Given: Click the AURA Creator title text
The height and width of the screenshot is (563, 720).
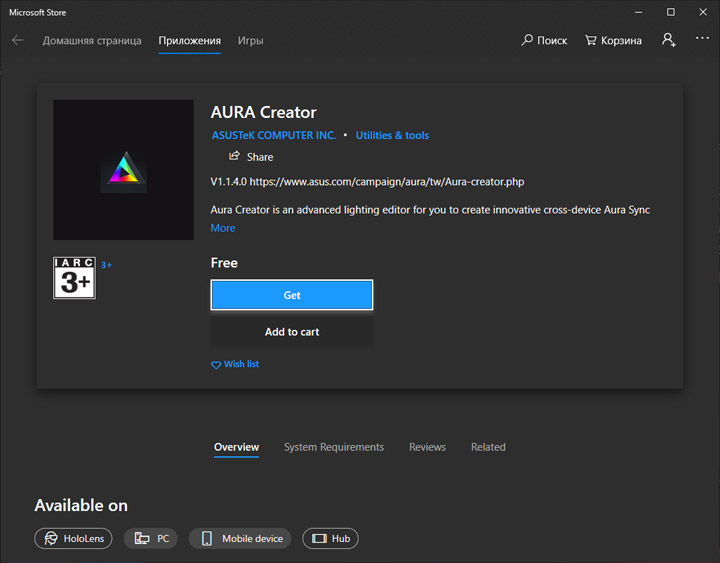Looking at the screenshot, I should click(x=264, y=112).
